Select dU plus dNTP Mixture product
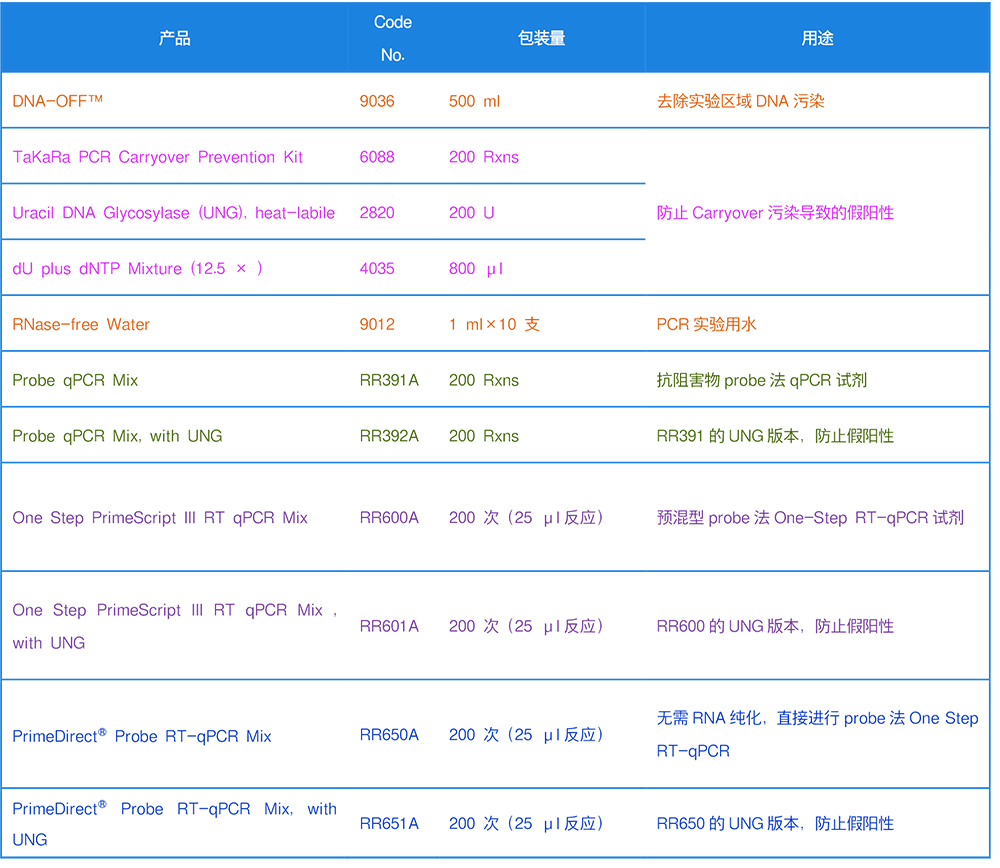 coord(138,268)
